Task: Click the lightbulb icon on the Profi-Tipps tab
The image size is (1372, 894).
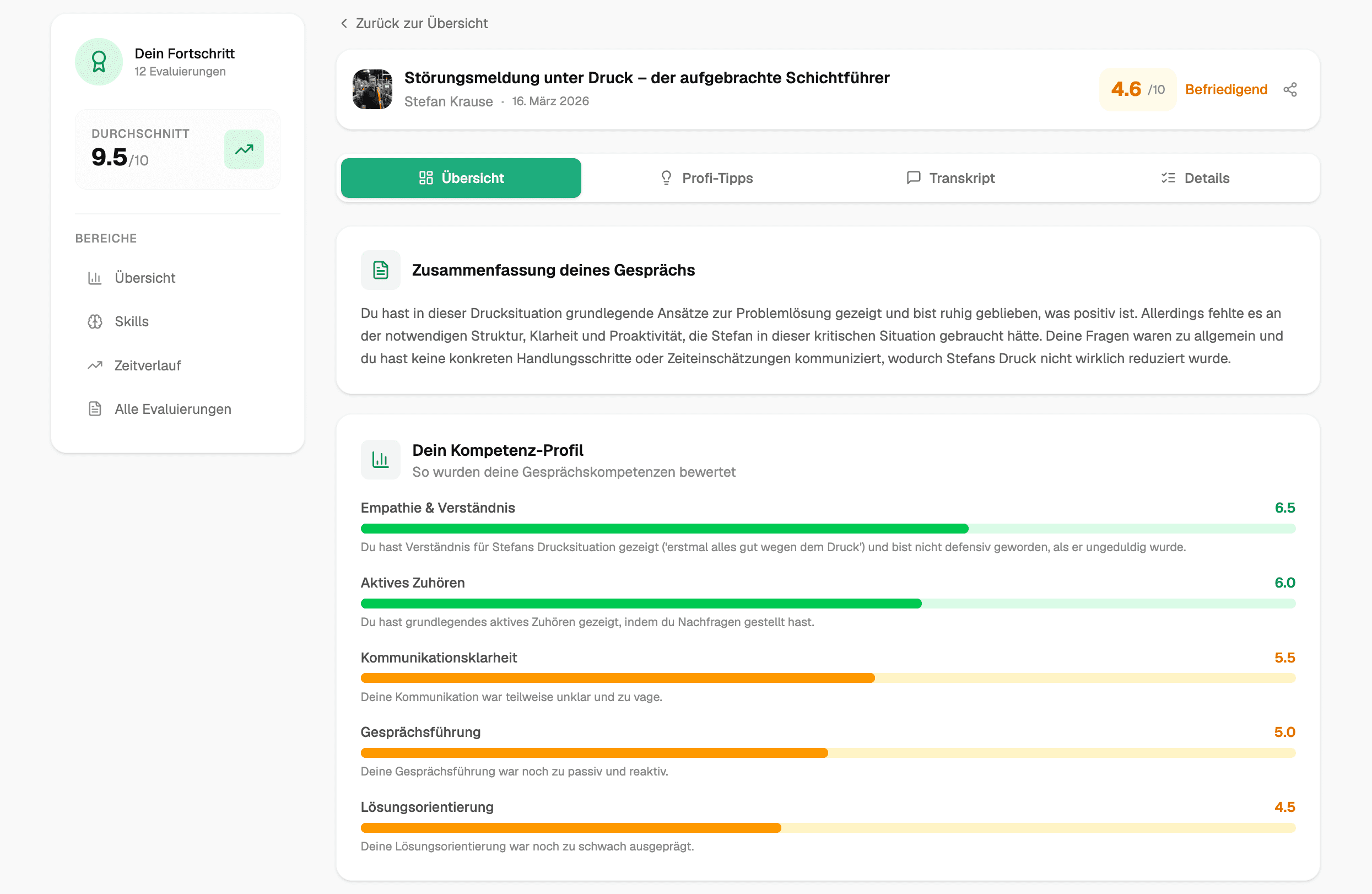Action: 666,177
